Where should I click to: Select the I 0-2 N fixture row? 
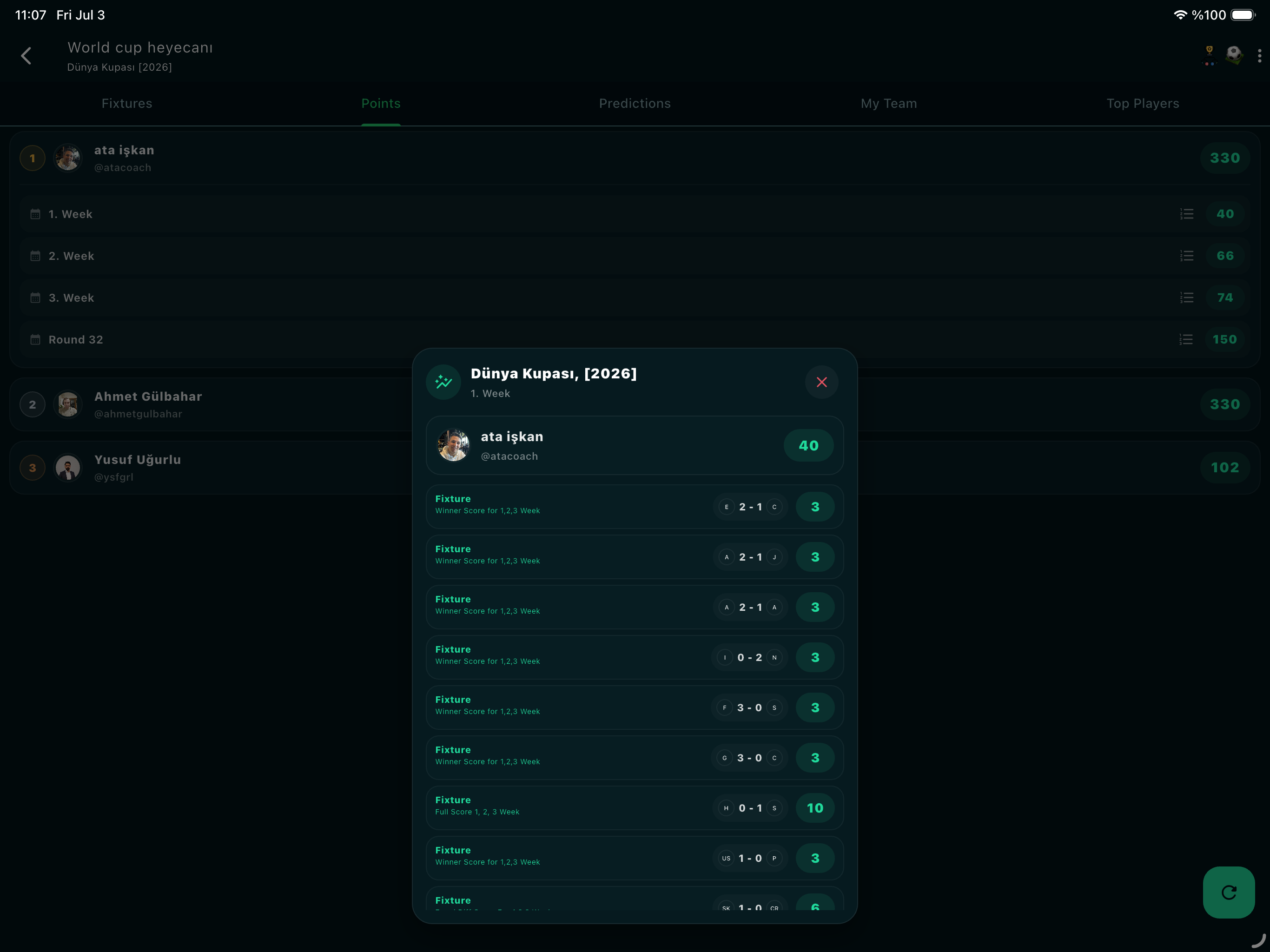click(635, 657)
